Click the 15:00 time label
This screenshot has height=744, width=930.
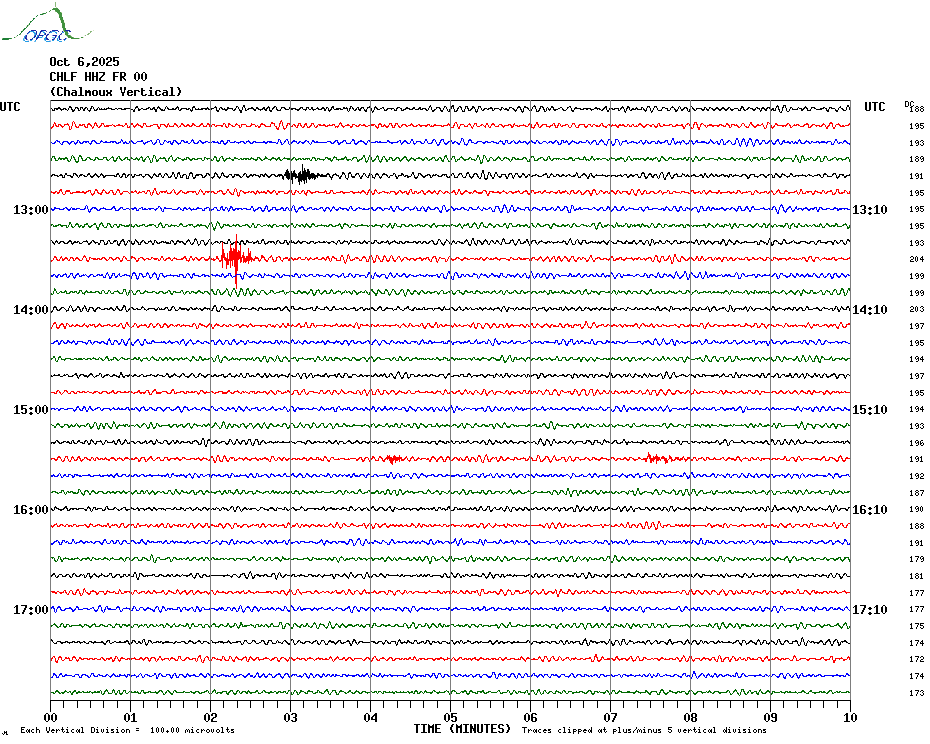click(31, 409)
